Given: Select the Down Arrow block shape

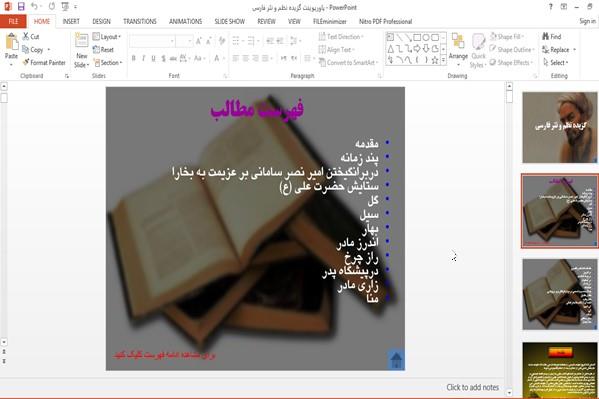Looking at the screenshot, I should pyautogui.click(x=426, y=49).
